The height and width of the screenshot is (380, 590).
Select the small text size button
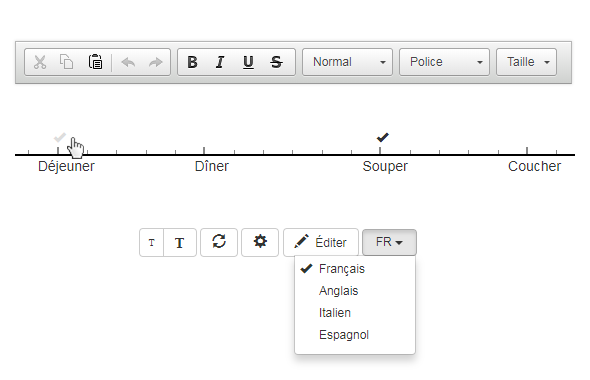point(152,243)
